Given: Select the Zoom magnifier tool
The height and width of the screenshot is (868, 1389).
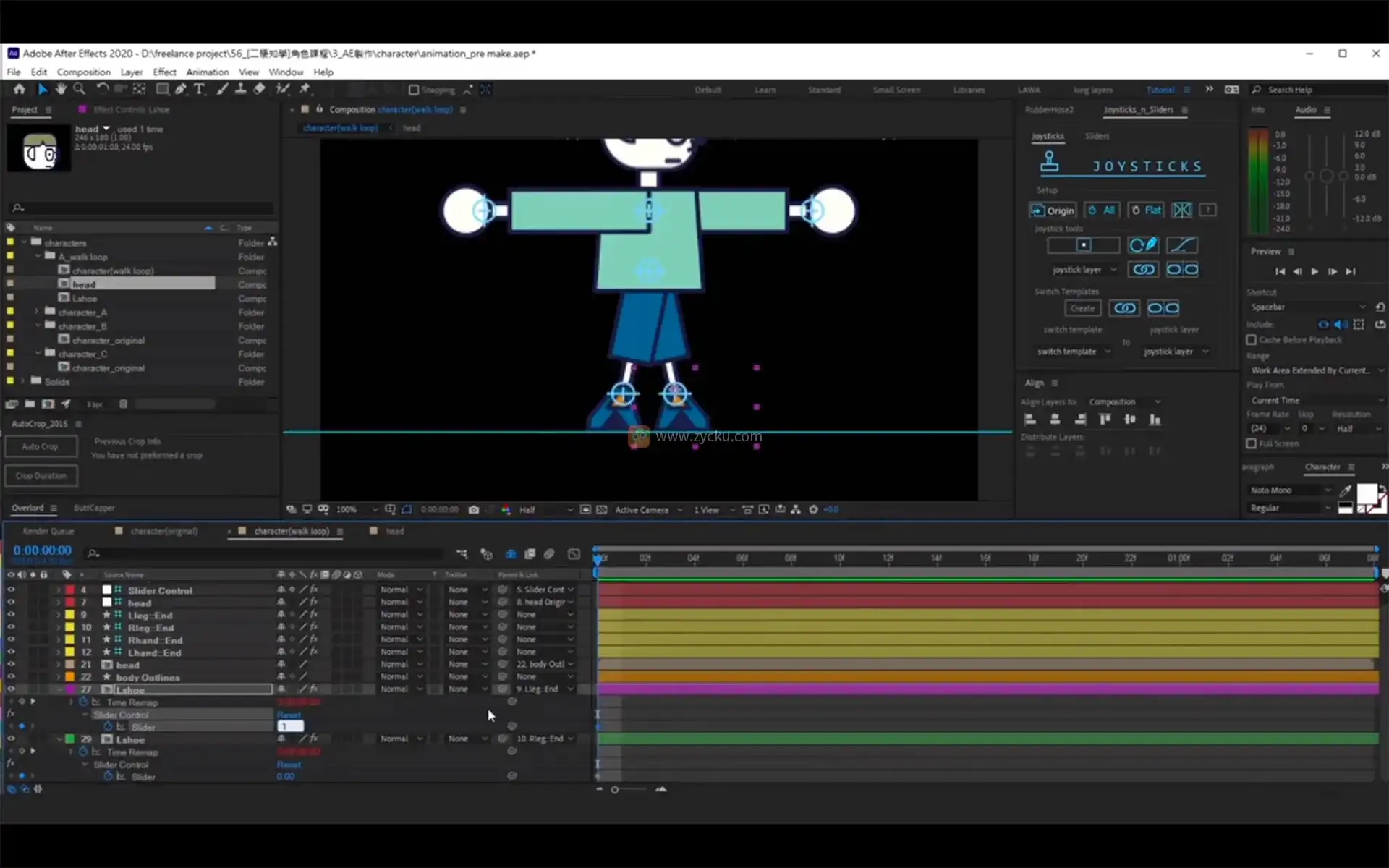Looking at the screenshot, I should point(80,89).
